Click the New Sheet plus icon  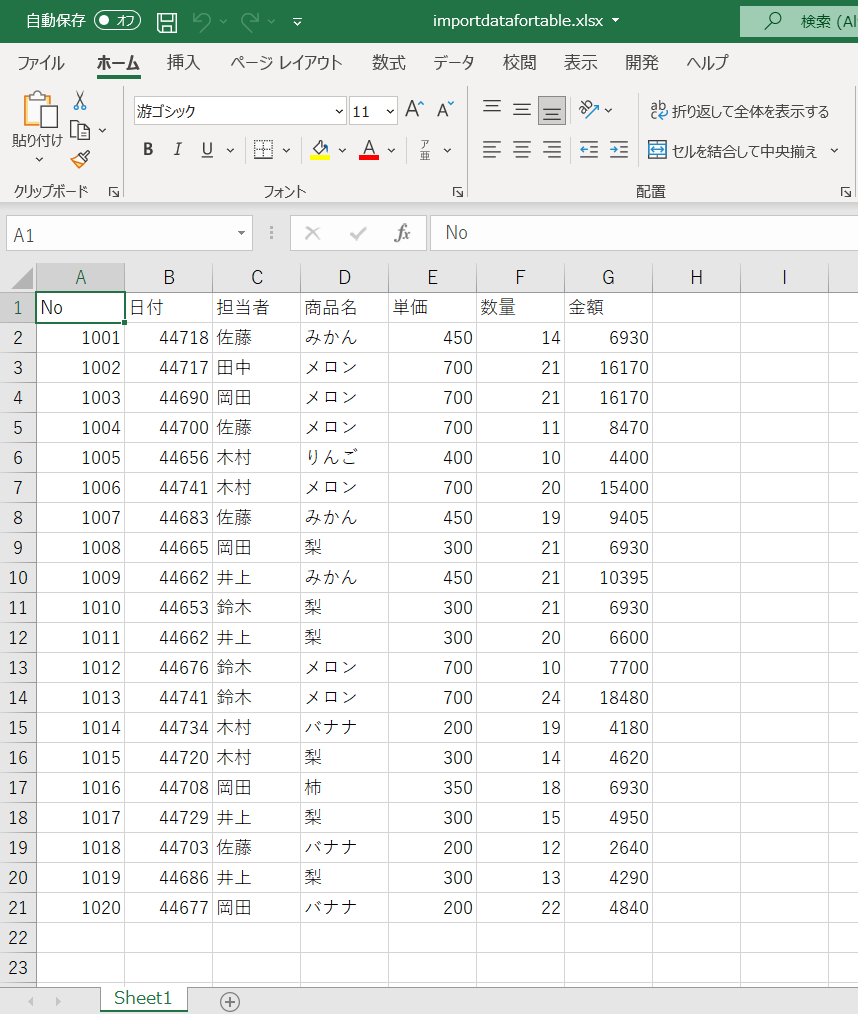pos(230,1002)
